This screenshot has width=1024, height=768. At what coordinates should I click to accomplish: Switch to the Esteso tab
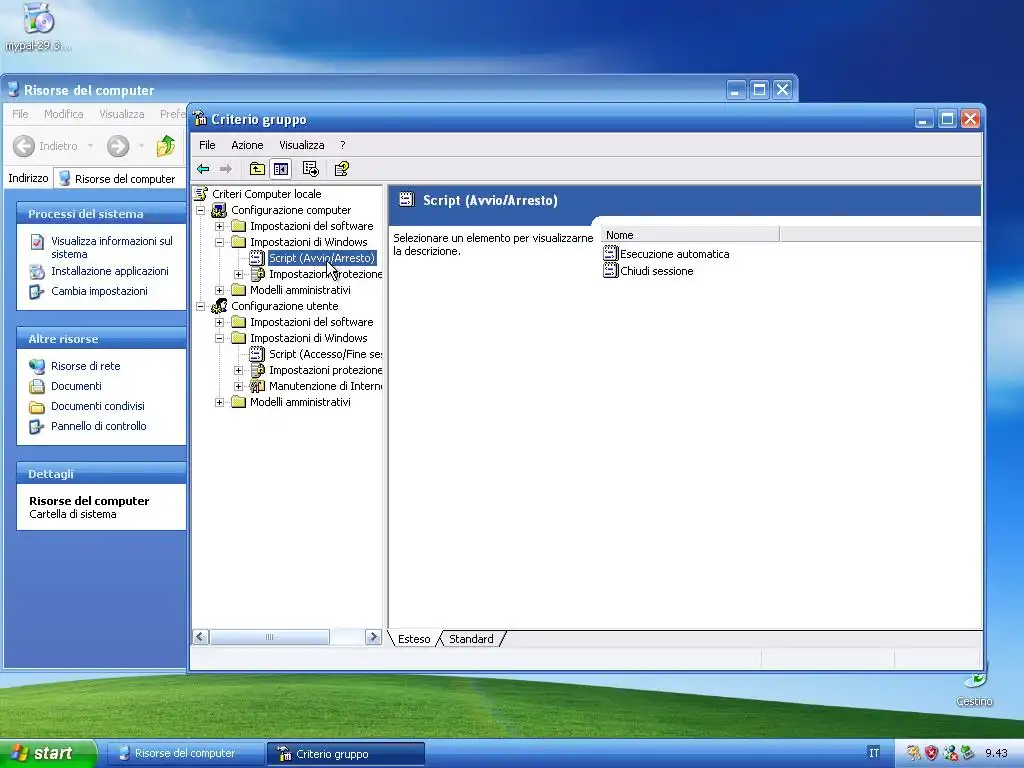tap(414, 639)
